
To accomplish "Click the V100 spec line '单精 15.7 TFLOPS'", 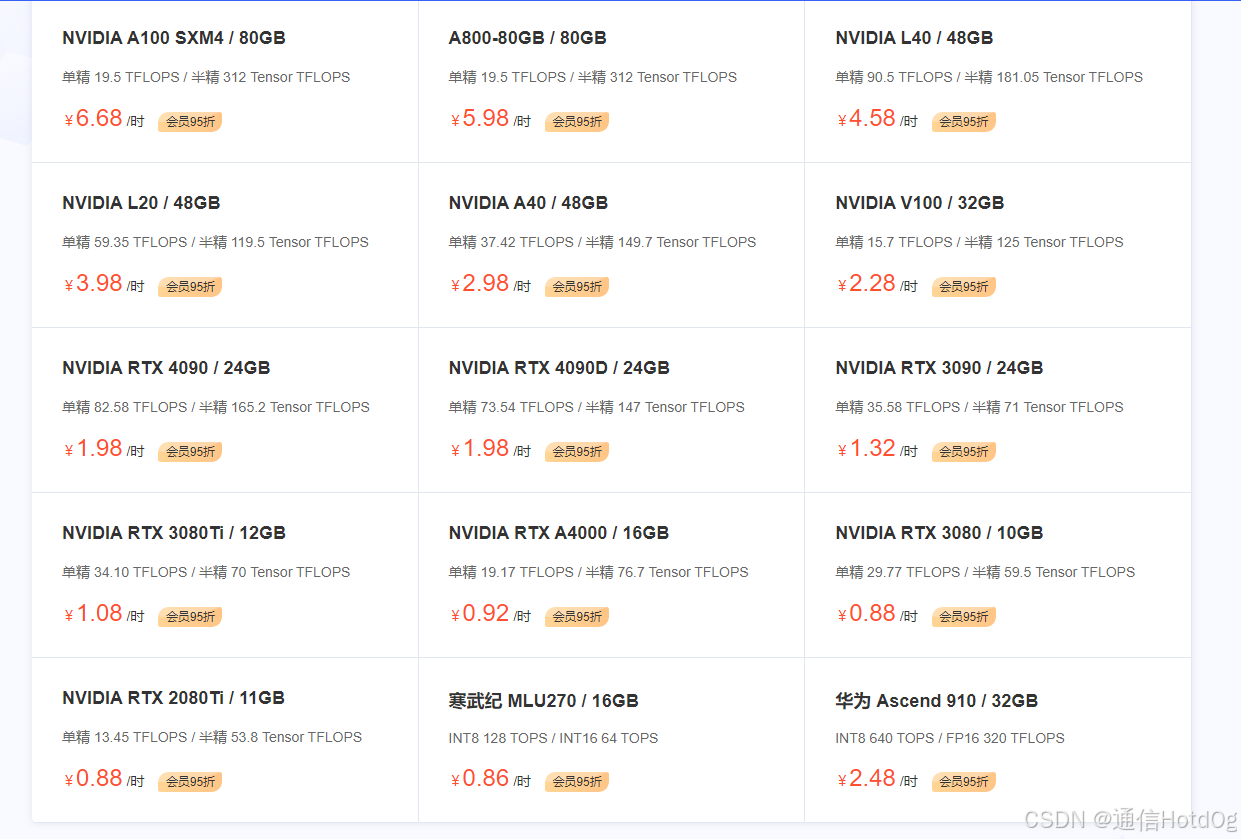I will click(x=980, y=242).
